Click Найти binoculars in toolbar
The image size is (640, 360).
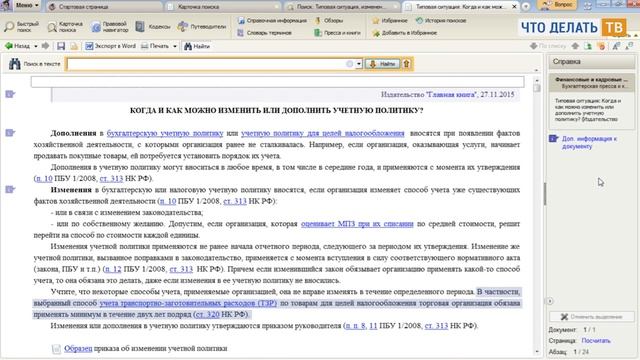click(197, 46)
